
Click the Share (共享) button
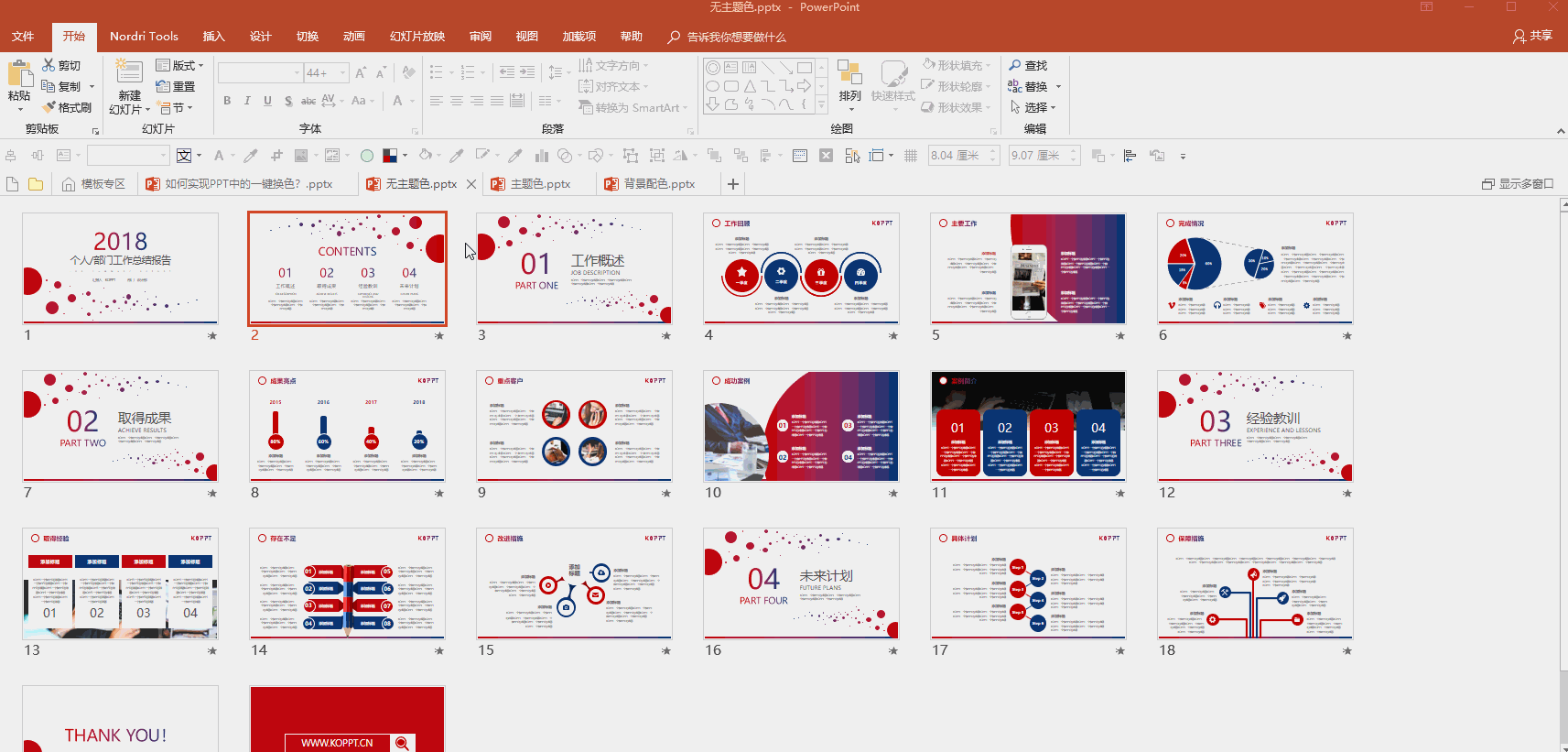point(1533,36)
